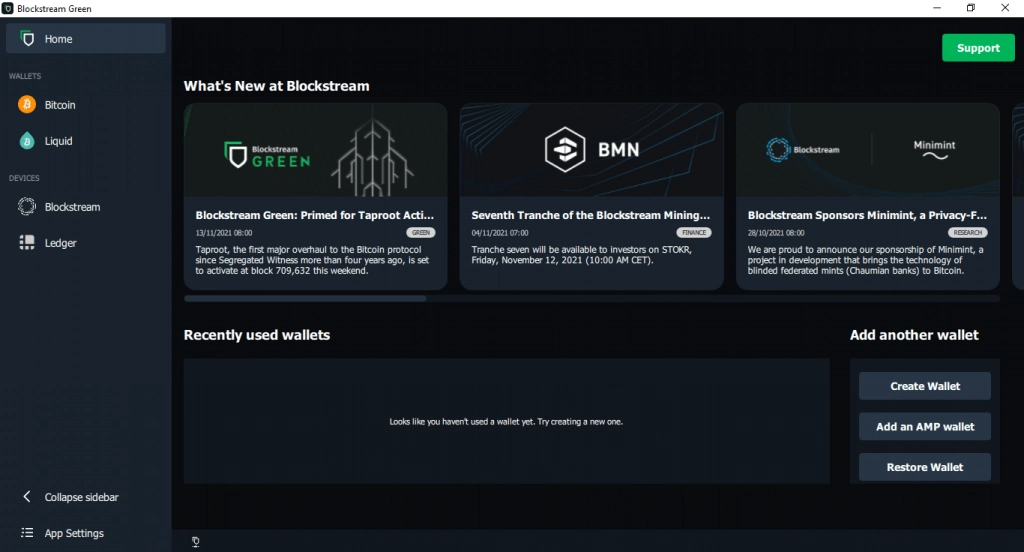Click the Blockstream device ring icon
Image resolution: width=1024 pixels, height=552 pixels.
pos(27,206)
